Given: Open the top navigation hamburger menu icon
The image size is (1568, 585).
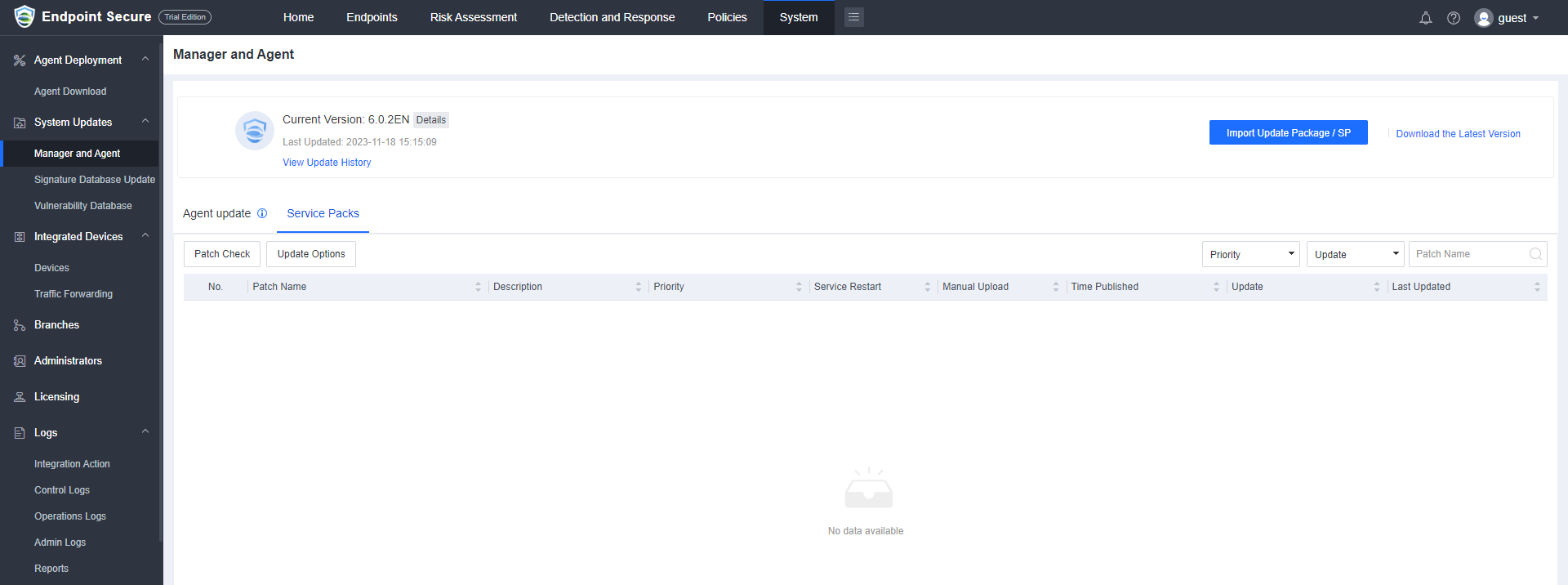Looking at the screenshot, I should tap(854, 17).
